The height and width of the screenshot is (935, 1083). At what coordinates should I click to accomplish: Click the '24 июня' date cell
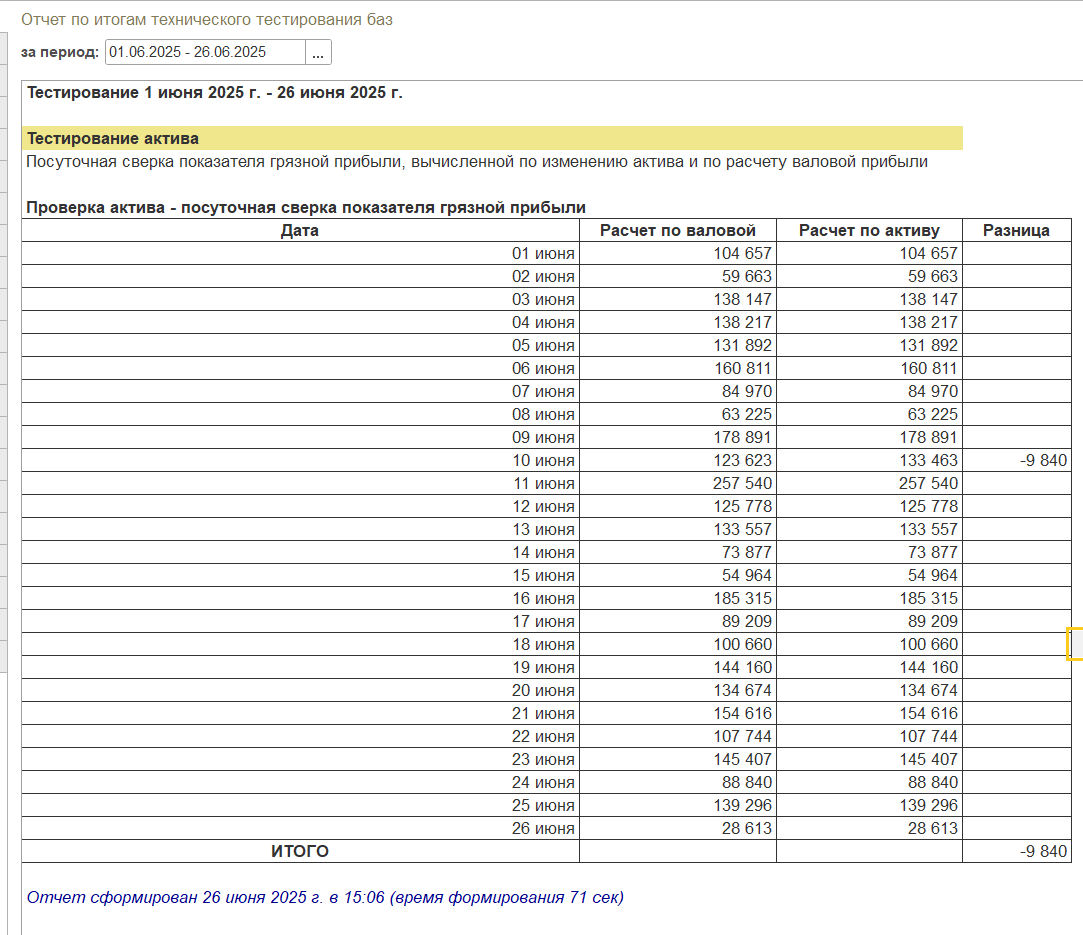click(x=300, y=783)
